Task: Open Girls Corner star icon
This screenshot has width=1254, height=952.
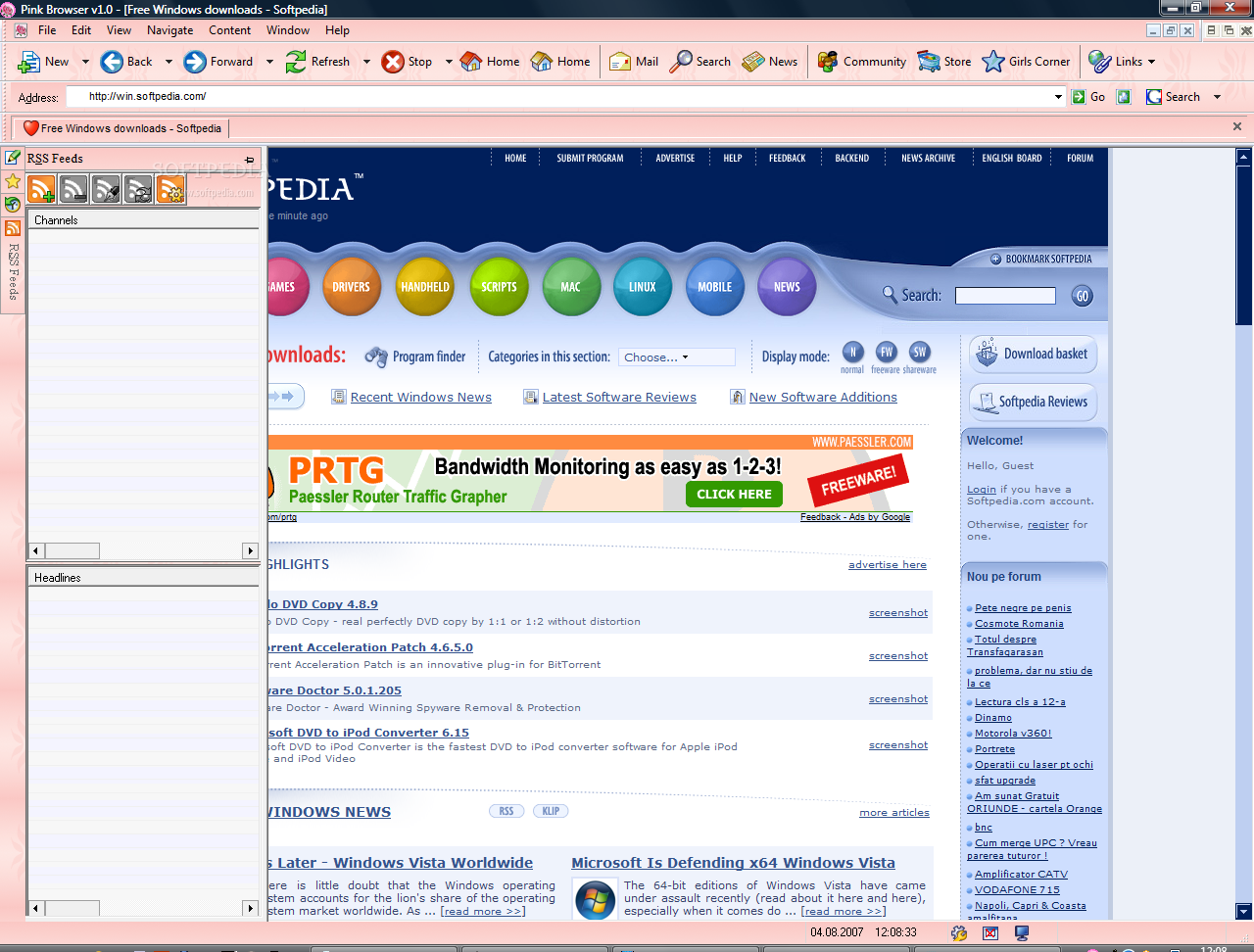Action: coord(993,62)
